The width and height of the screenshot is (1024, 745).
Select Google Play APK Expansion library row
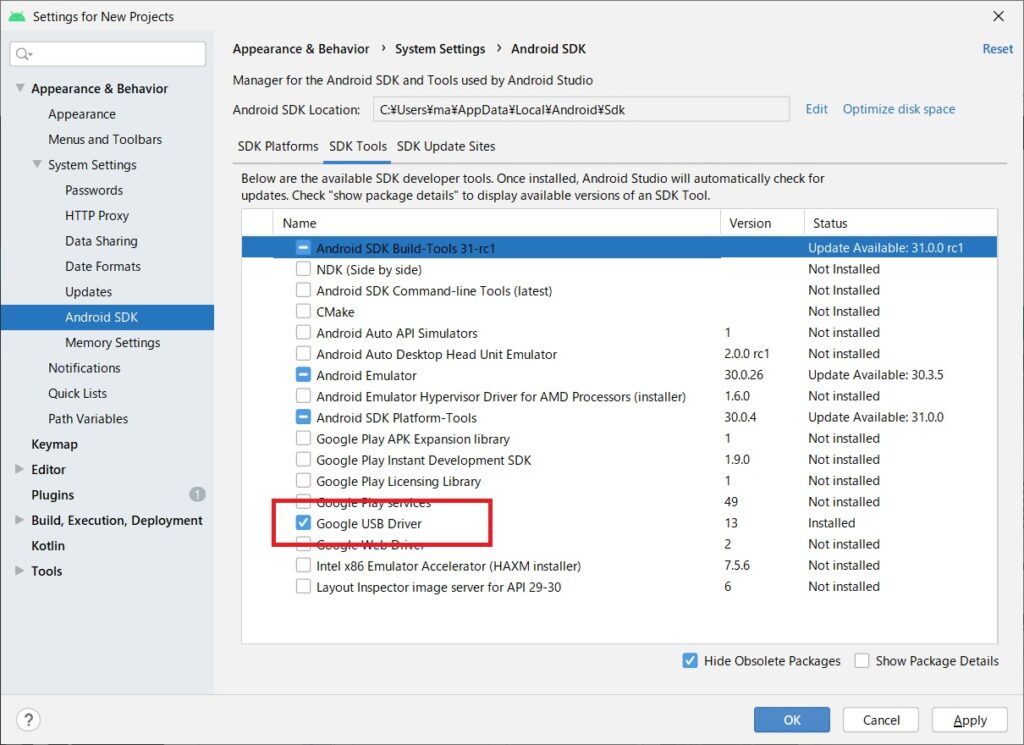(619, 438)
